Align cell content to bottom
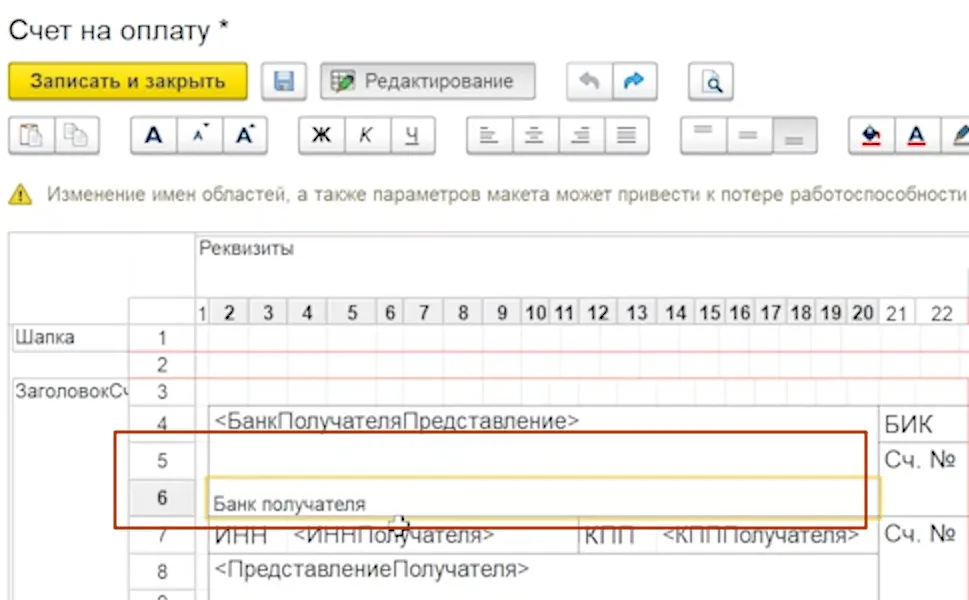969x600 pixels. pyautogui.click(x=794, y=135)
